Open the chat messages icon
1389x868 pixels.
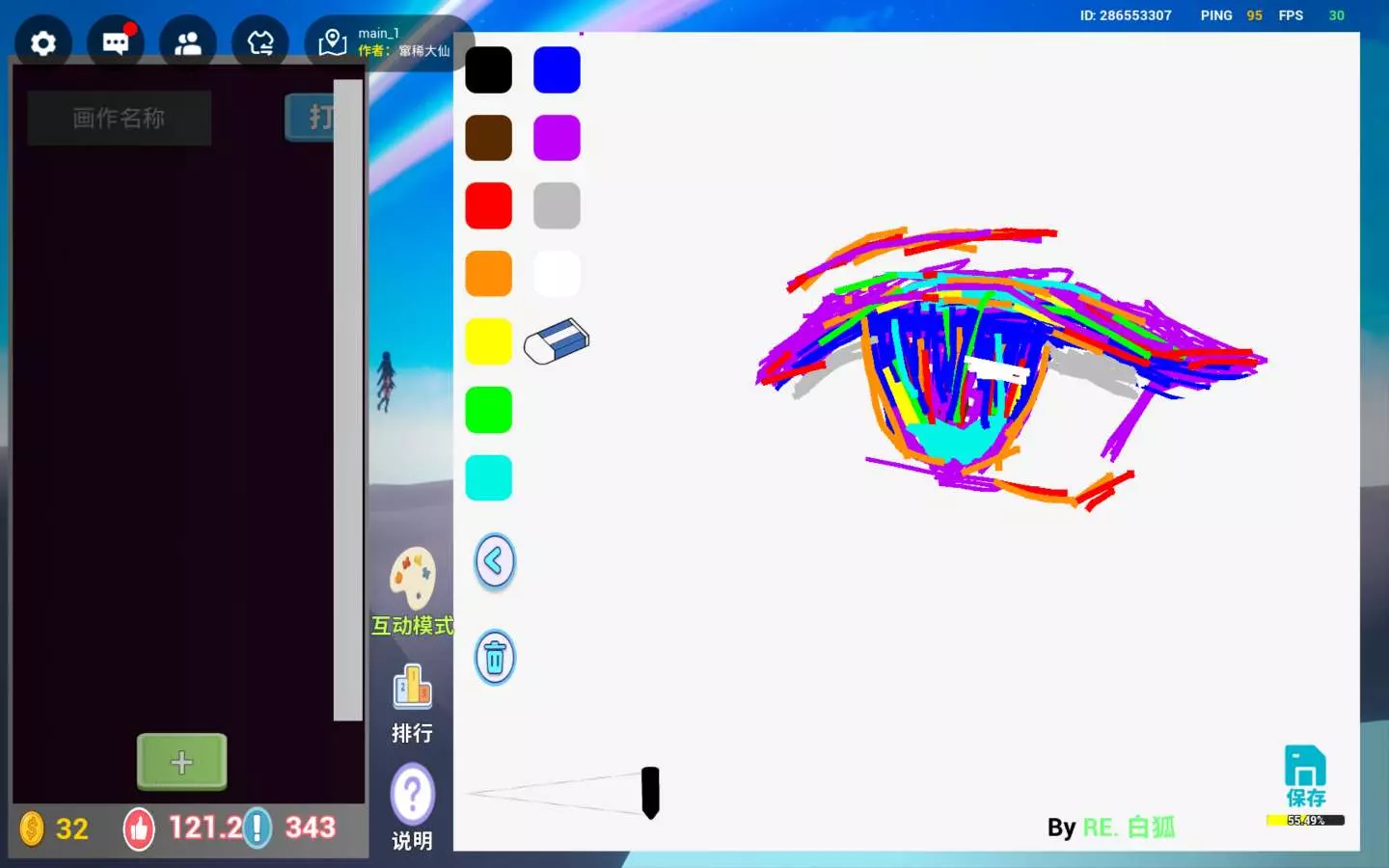pyautogui.click(x=116, y=43)
